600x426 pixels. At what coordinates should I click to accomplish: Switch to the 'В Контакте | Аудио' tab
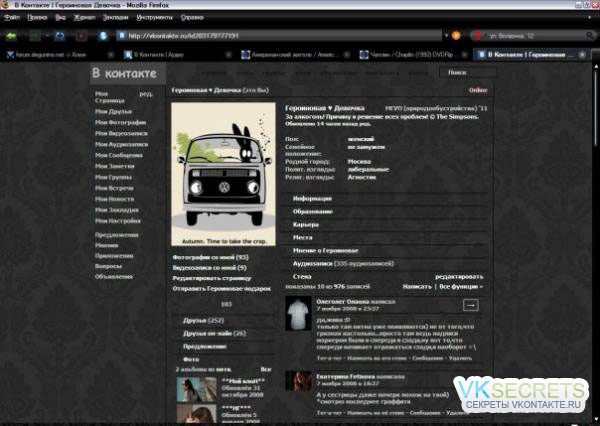pyautogui.click(x=176, y=55)
